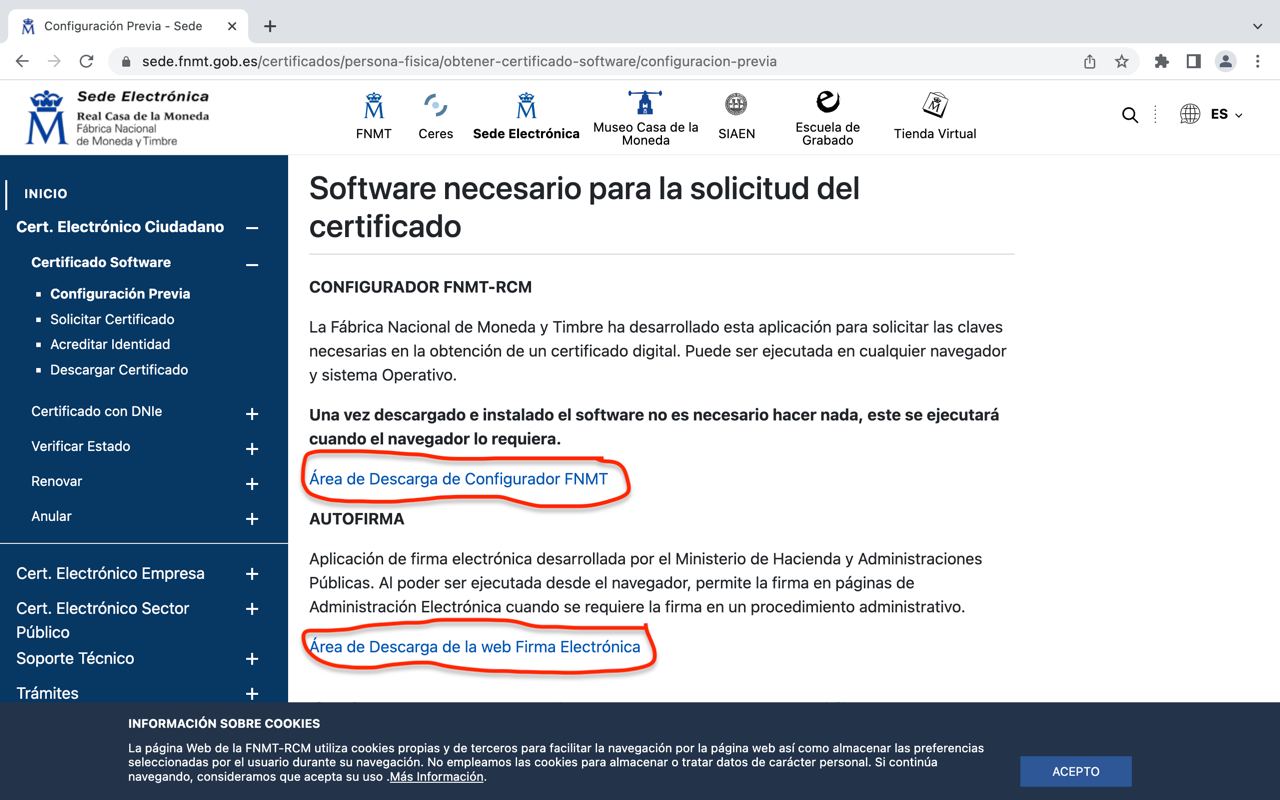The height and width of the screenshot is (800, 1280).
Task: Open the Tienda Virtual icon
Action: (x=935, y=116)
